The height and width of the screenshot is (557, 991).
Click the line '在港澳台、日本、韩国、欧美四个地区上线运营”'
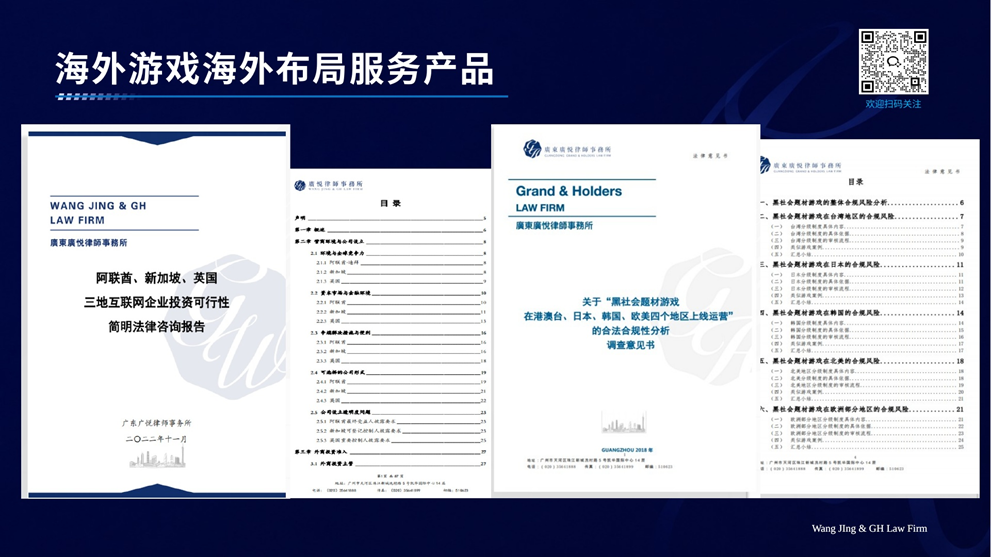pyautogui.click(x=628, y=316)
